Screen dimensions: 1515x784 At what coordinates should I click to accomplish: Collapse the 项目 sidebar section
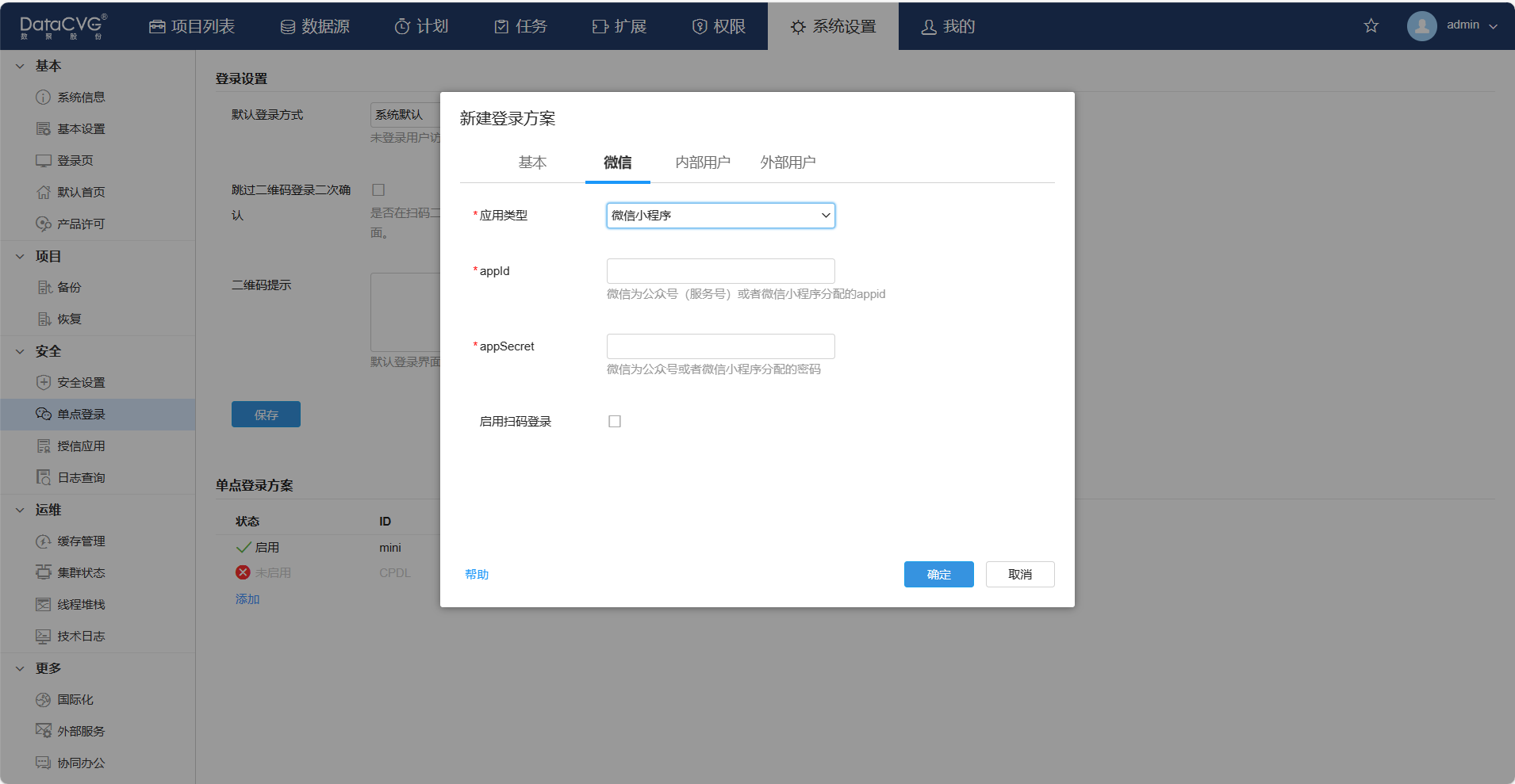(x=20, y=256)
